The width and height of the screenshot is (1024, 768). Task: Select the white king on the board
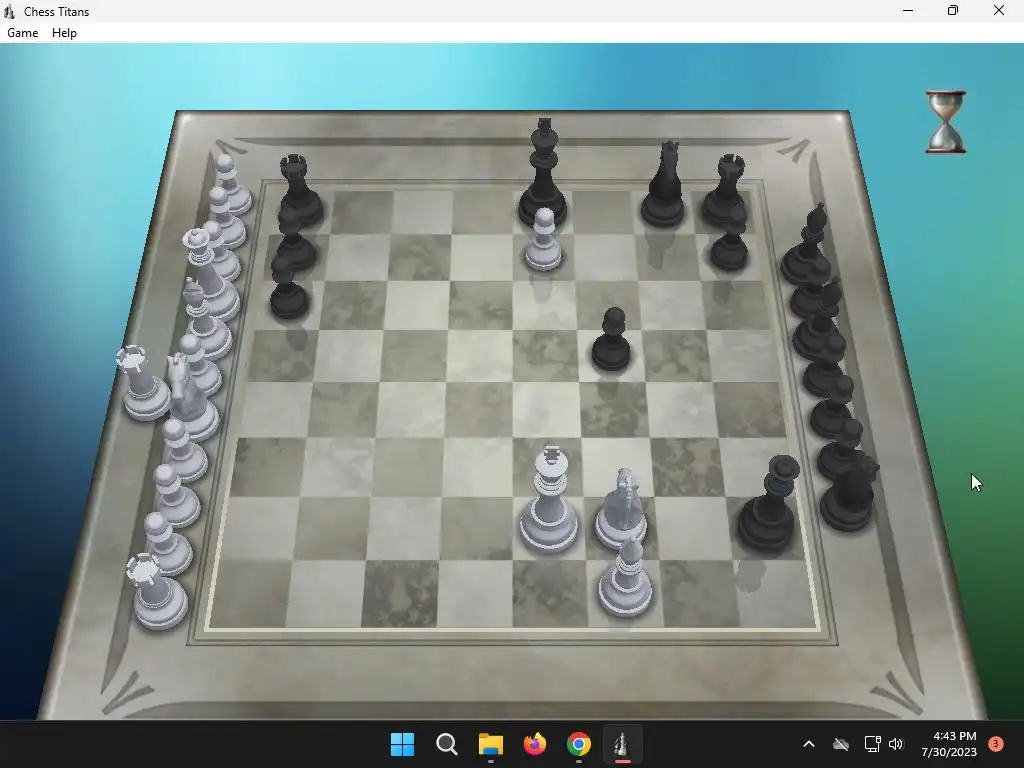[x=549, y=500]
